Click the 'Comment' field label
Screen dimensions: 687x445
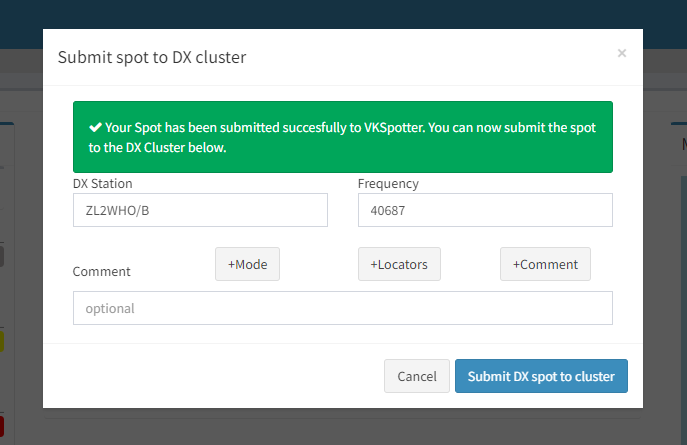click(x=102, y=271)
